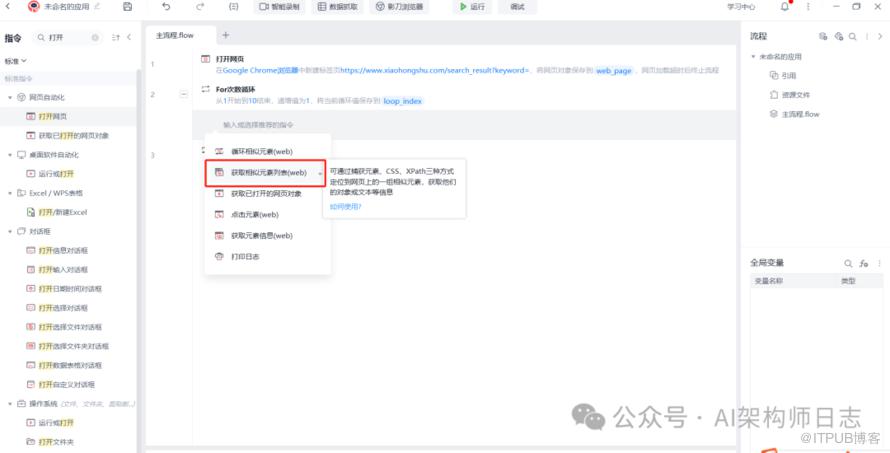The image size is (890, 453).
Task: Click the save disk icon
Action: [128, 6]
